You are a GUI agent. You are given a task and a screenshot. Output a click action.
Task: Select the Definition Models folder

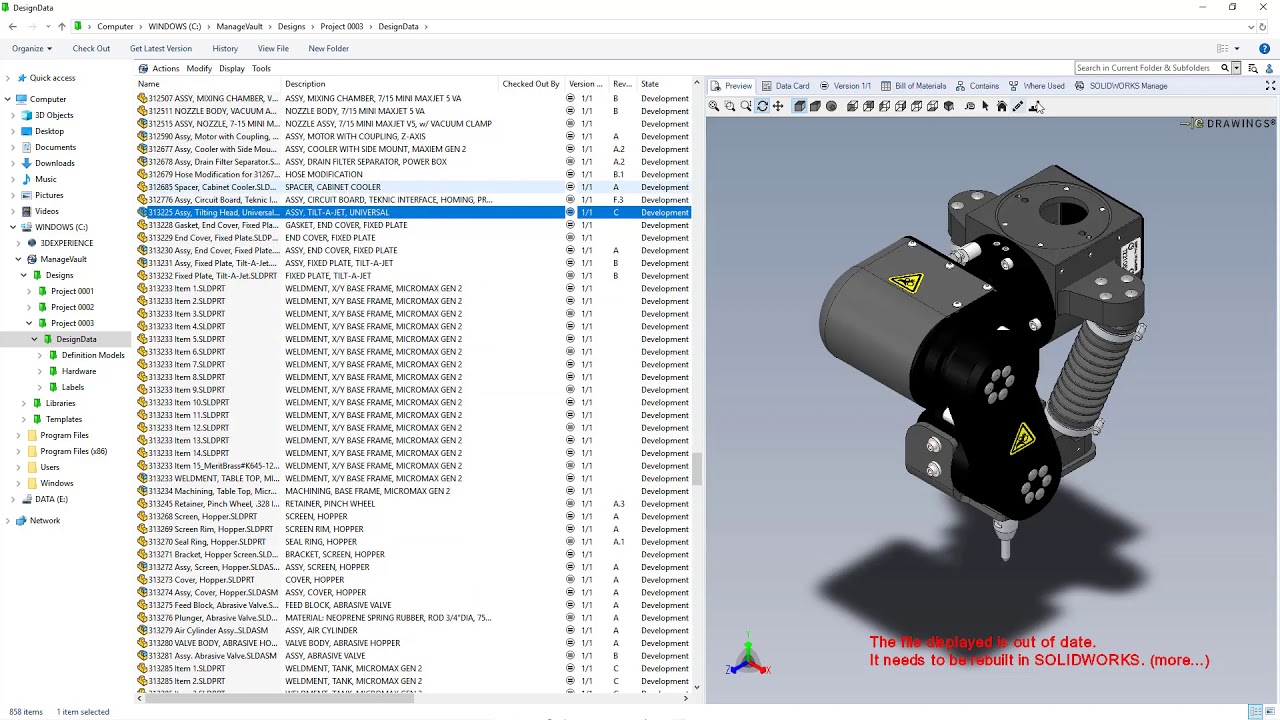[93, 355]
